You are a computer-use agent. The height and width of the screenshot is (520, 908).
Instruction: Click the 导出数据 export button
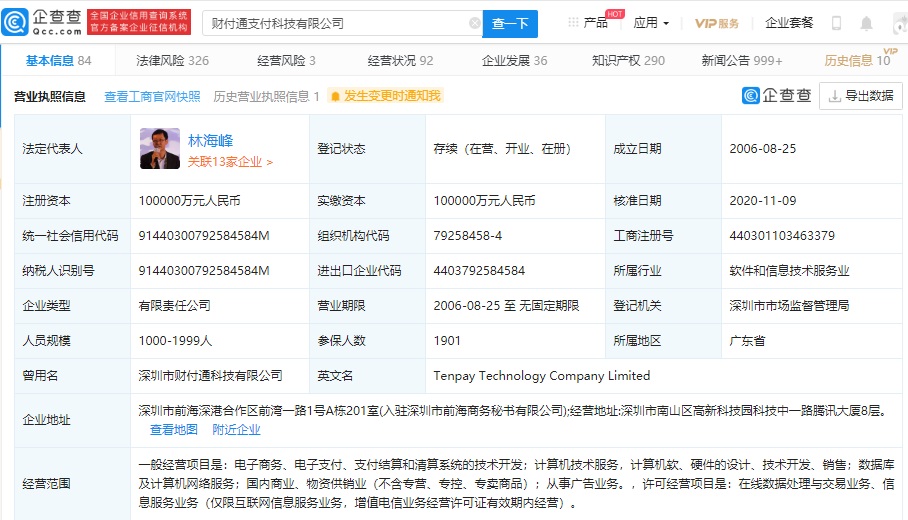click(861, 96)
